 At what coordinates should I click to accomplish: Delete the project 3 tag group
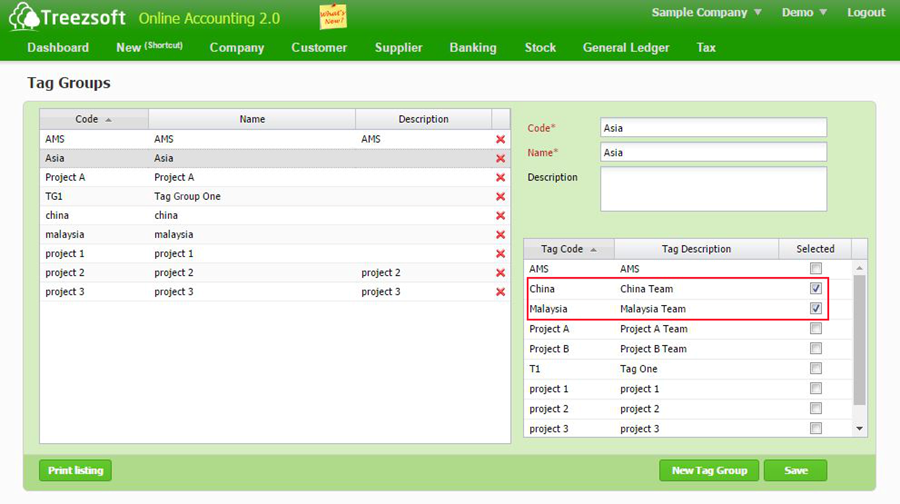[501, 292]
